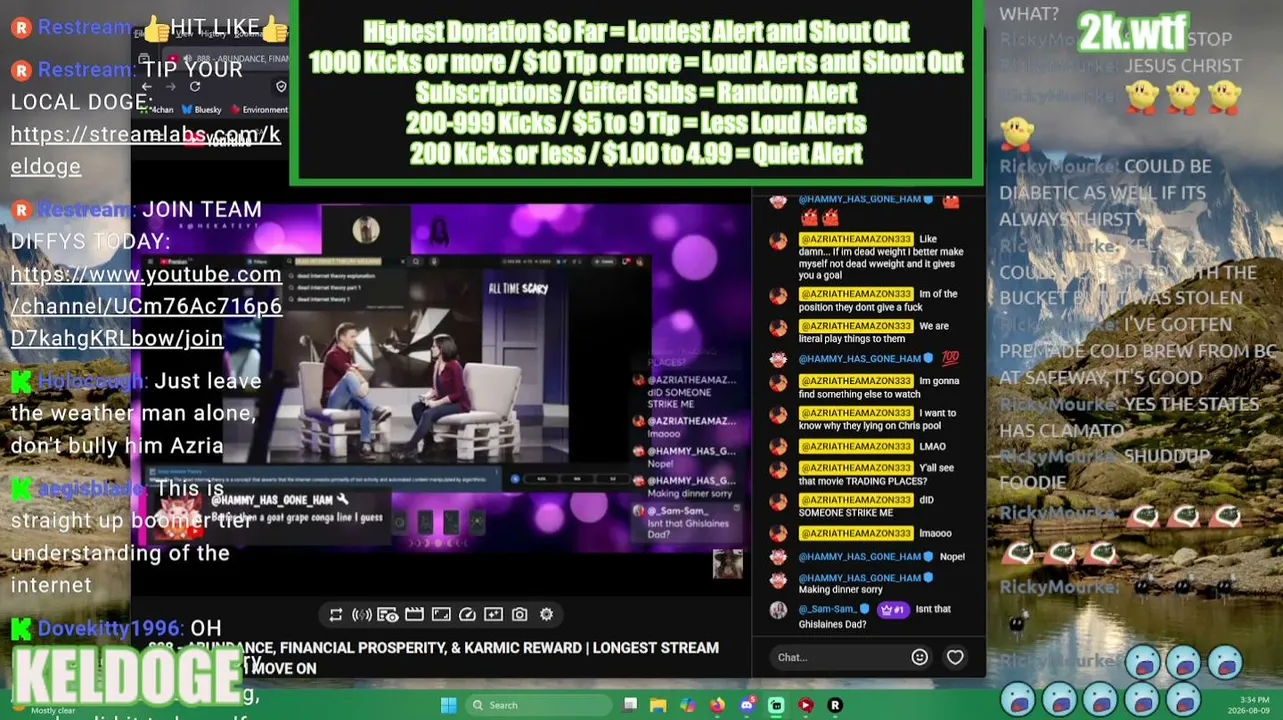This screenshot has height=720, width=1283.
Task: Click 'I want to know why they lying' message
Action: [x=878, y=420]
